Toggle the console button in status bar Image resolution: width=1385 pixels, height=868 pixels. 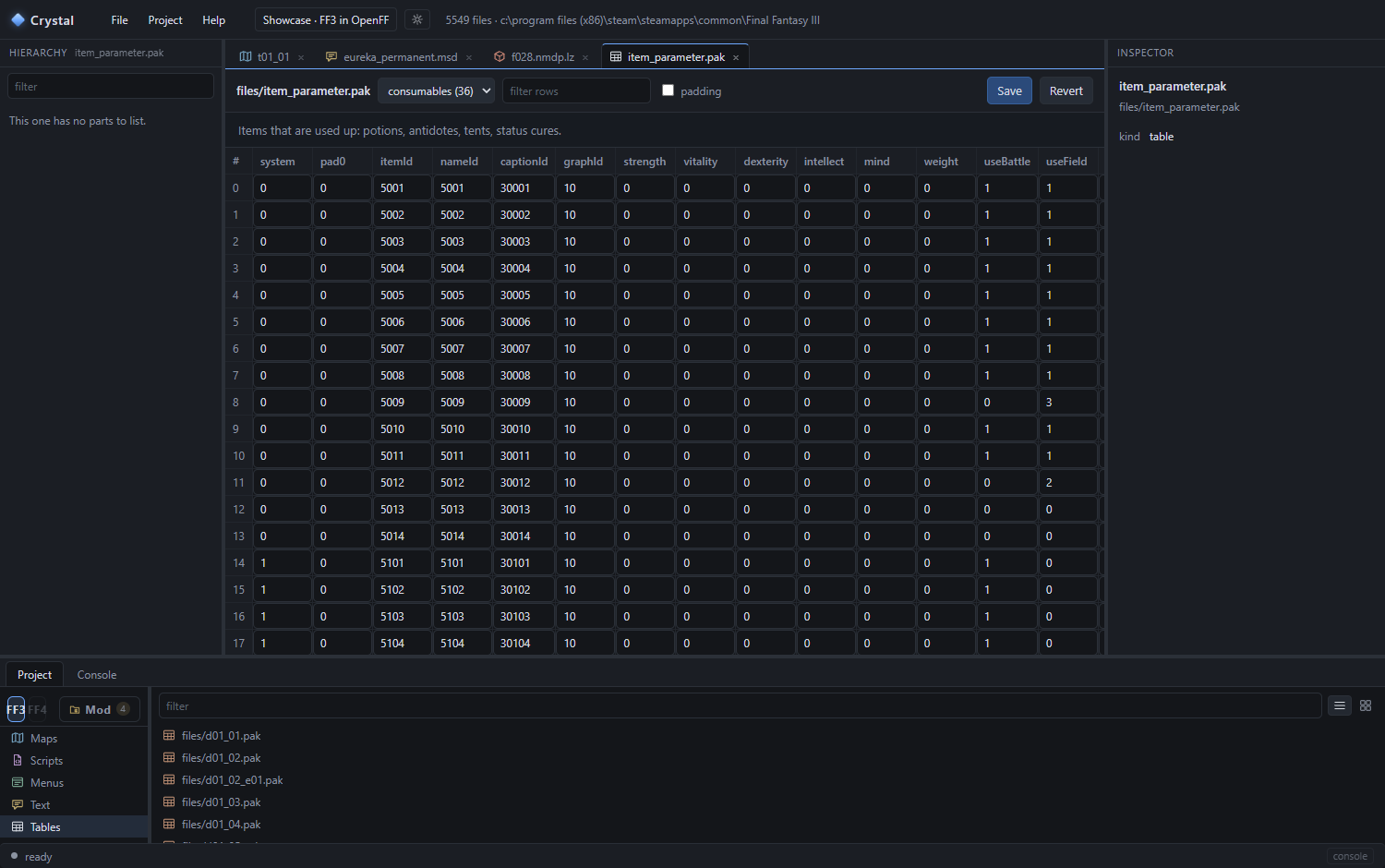pos(1350,856)
